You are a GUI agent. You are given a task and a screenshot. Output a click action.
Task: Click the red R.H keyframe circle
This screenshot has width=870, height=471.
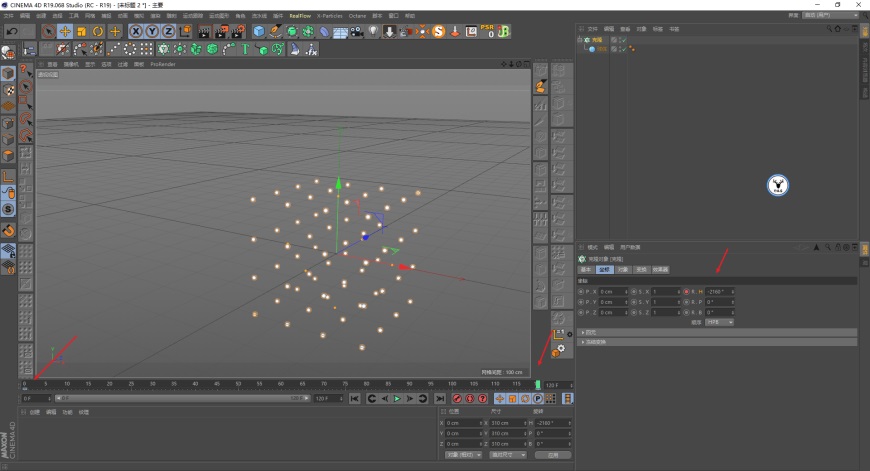(686, 291)
